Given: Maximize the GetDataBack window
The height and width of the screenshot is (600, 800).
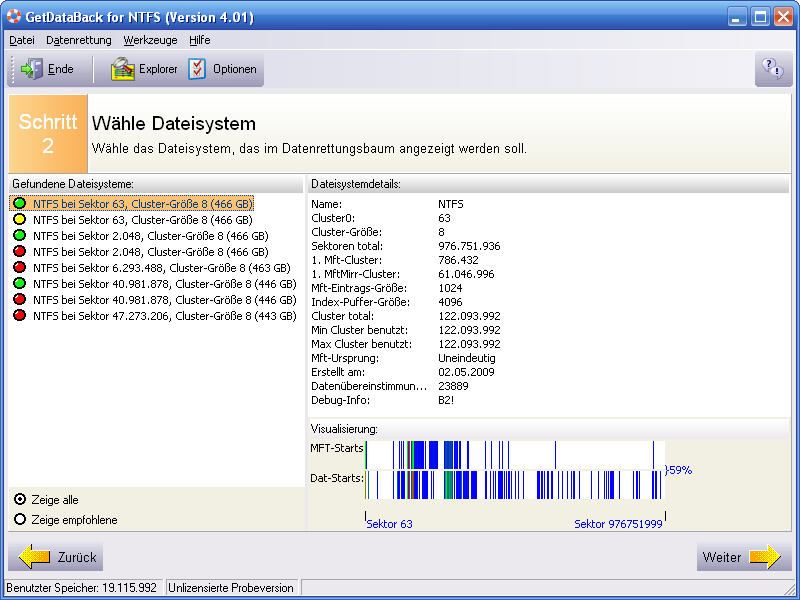Looking at the screenshot, I should pyautogui.click(x=760, y=17).
